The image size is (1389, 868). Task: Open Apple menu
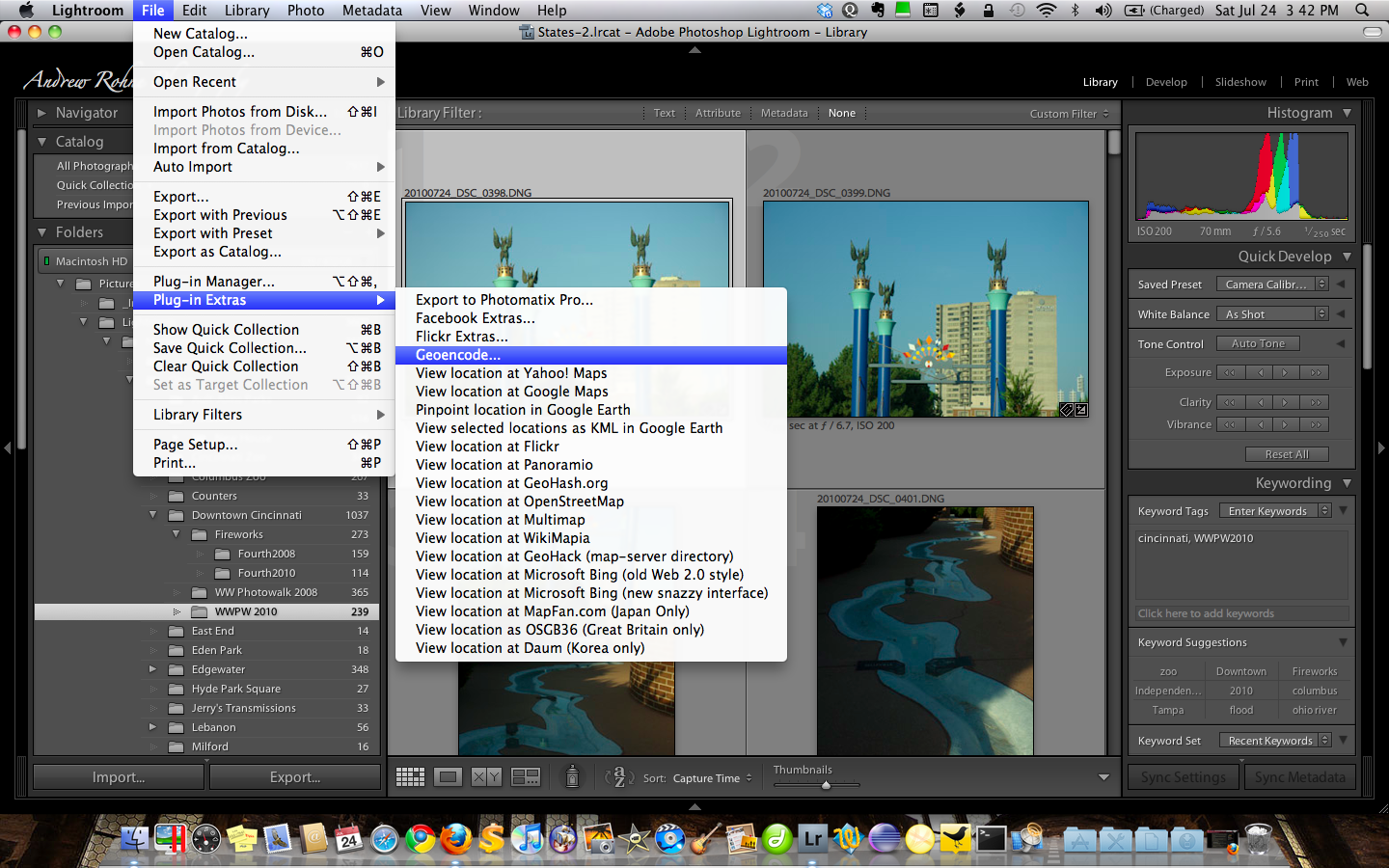point(26,11)
